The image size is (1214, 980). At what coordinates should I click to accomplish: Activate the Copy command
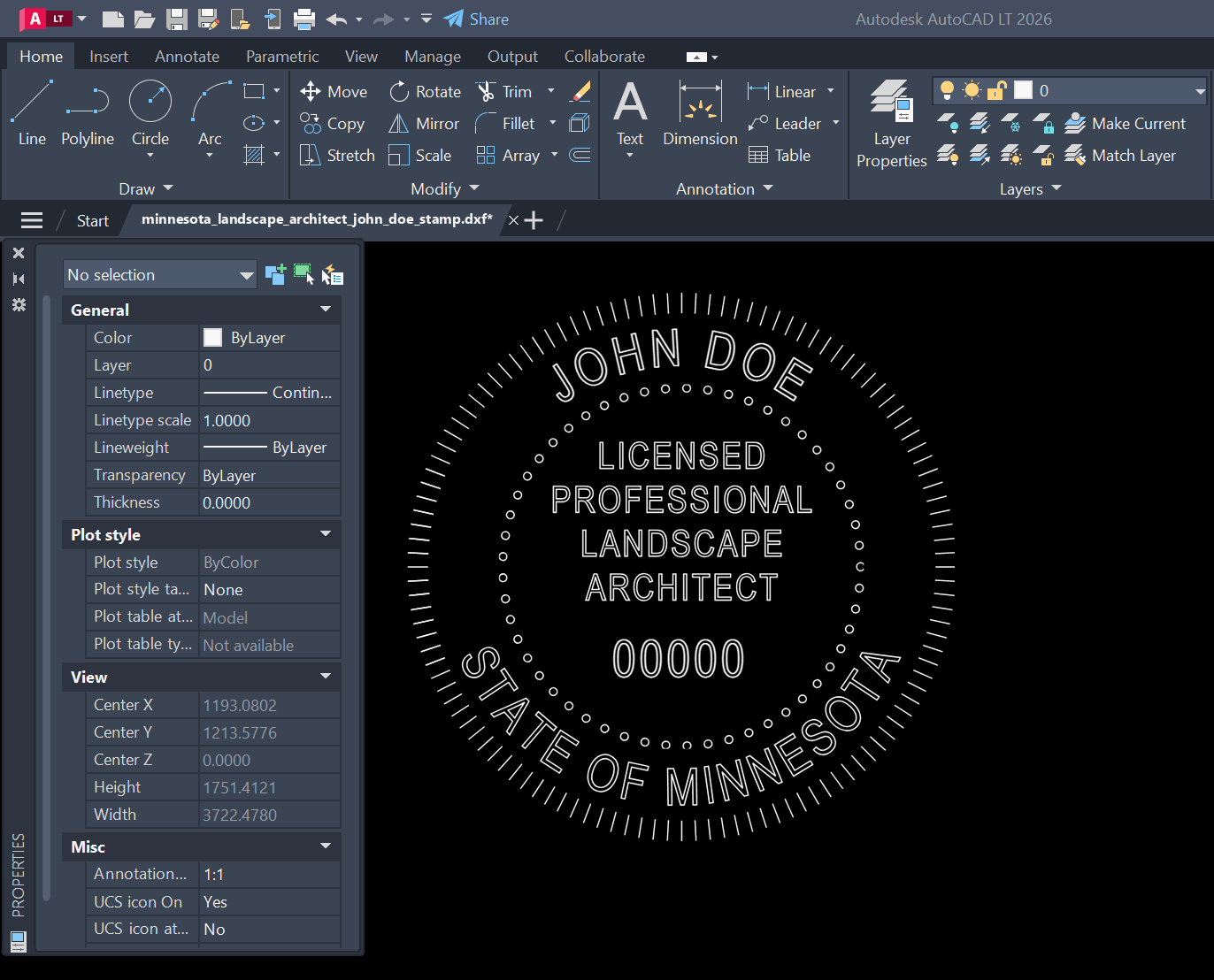[x=332, y=123]
